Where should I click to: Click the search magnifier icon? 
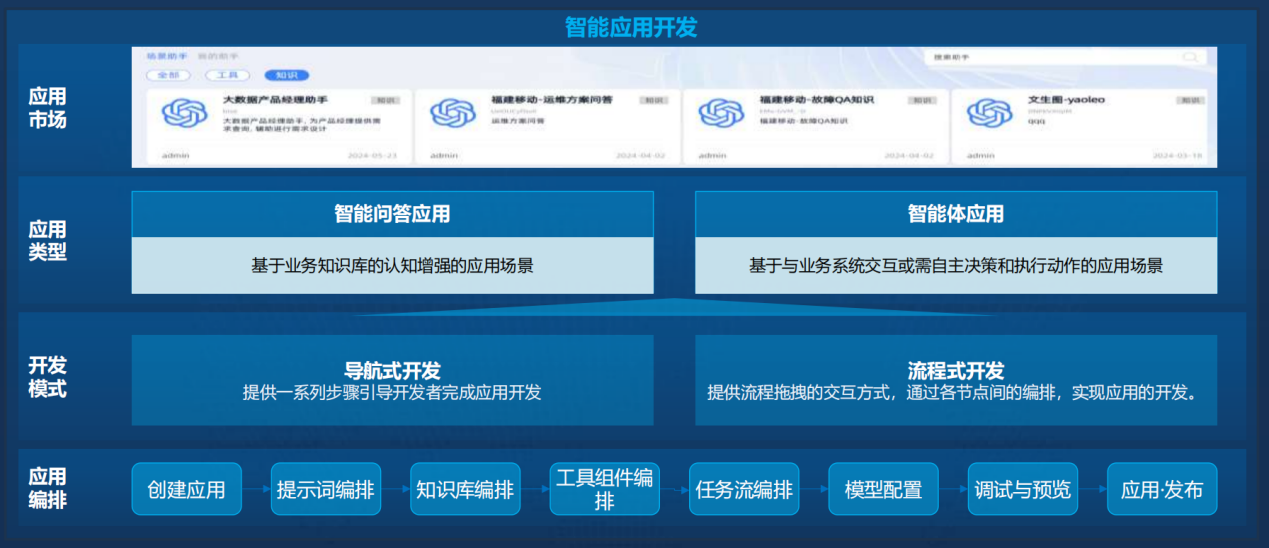[1190, 58]
